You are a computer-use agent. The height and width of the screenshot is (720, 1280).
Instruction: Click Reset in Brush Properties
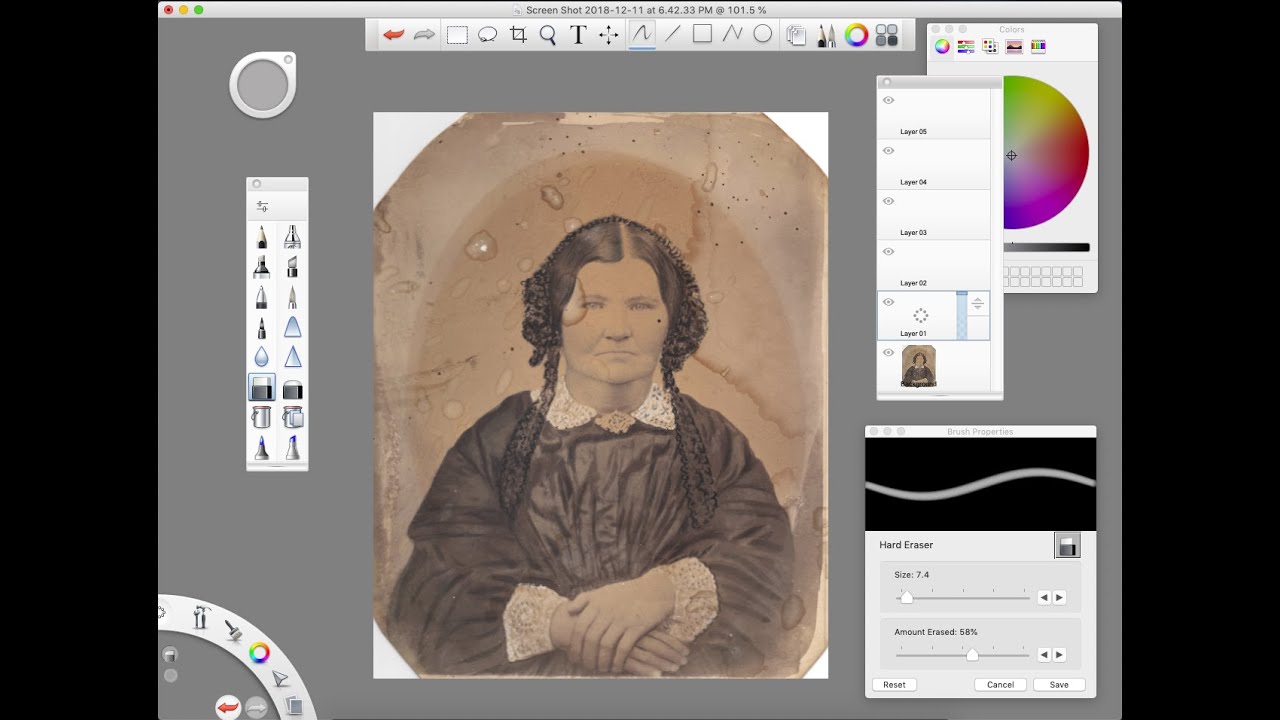pos(894,685)
